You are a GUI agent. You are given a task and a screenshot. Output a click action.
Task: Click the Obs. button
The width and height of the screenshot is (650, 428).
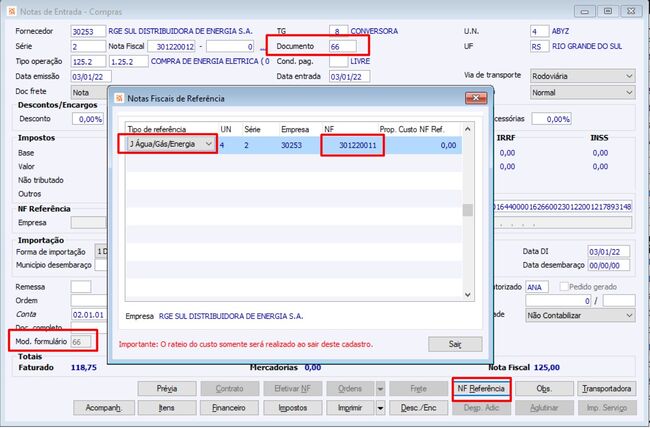click(544, 389)
